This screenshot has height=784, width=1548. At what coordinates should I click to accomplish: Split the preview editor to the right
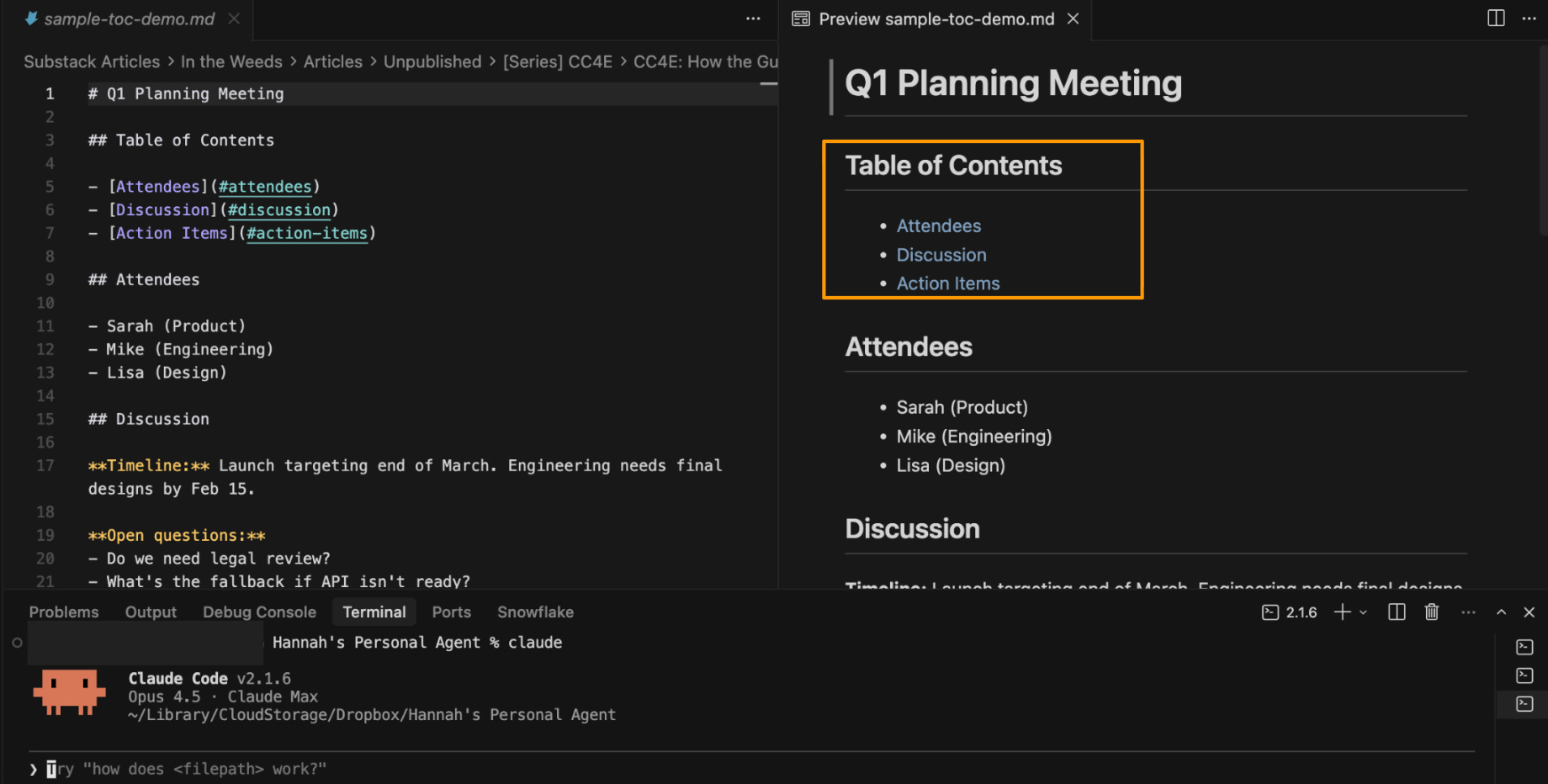(x=1496, y=19)
